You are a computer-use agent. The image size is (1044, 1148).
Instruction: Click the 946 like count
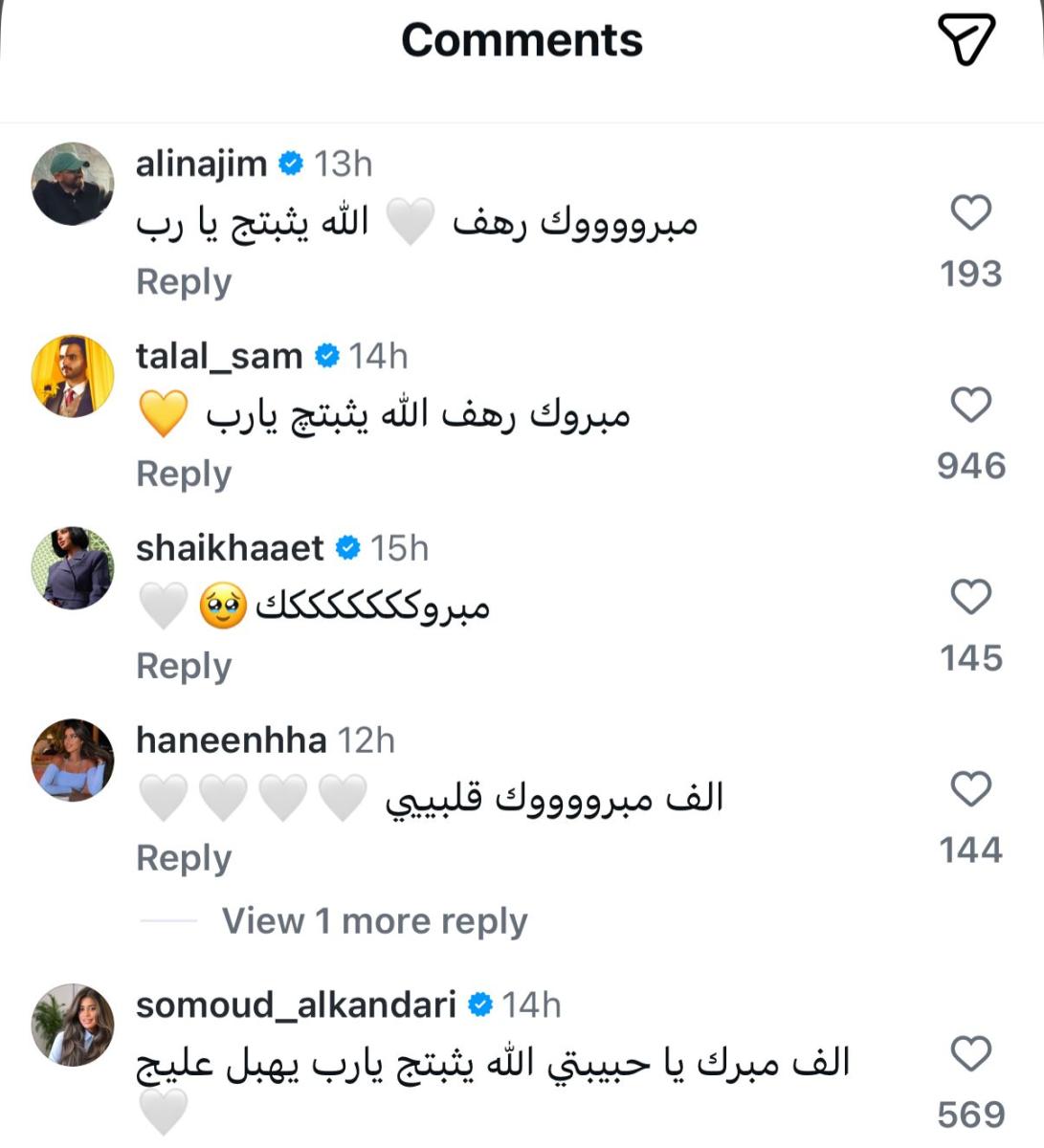click(x=973, y=464)
